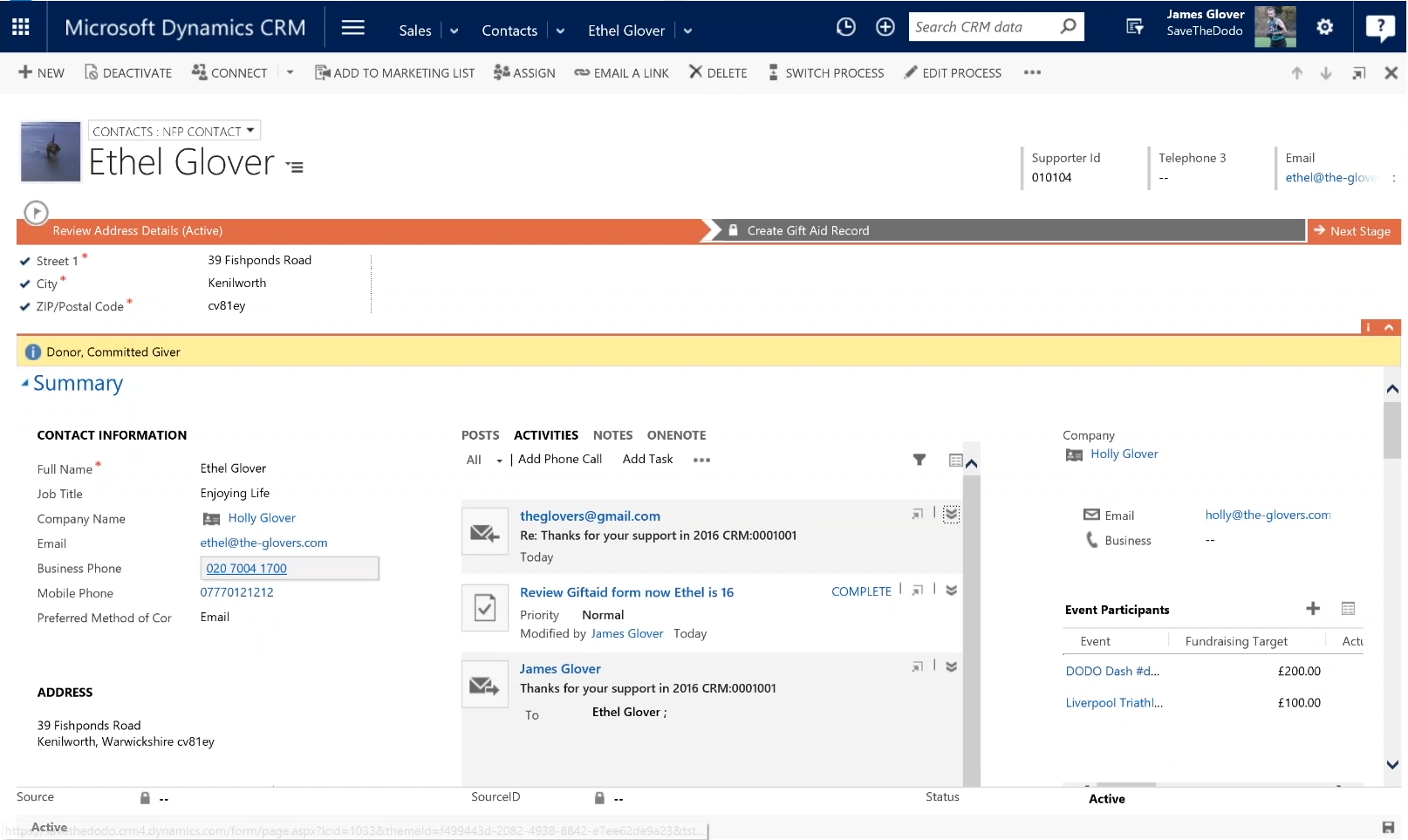Collapse the Summary section
Screen dimensions: 1408x840
[x=25, y=383]
